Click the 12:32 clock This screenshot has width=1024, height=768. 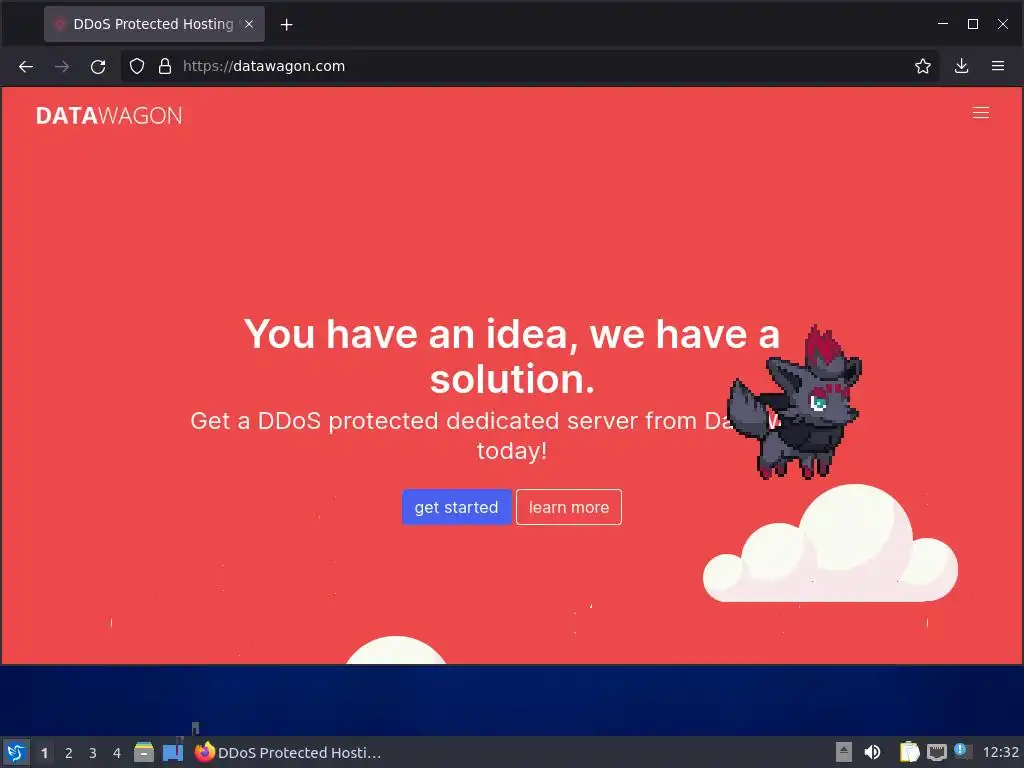[1000, 752]
